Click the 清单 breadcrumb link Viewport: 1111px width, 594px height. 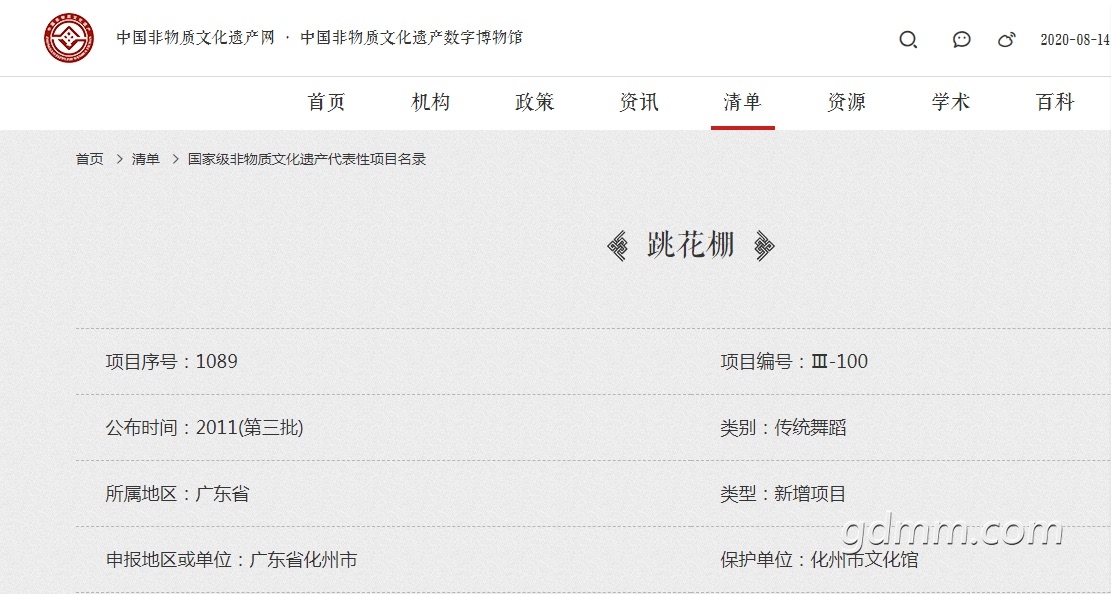[x=146, y=159]
